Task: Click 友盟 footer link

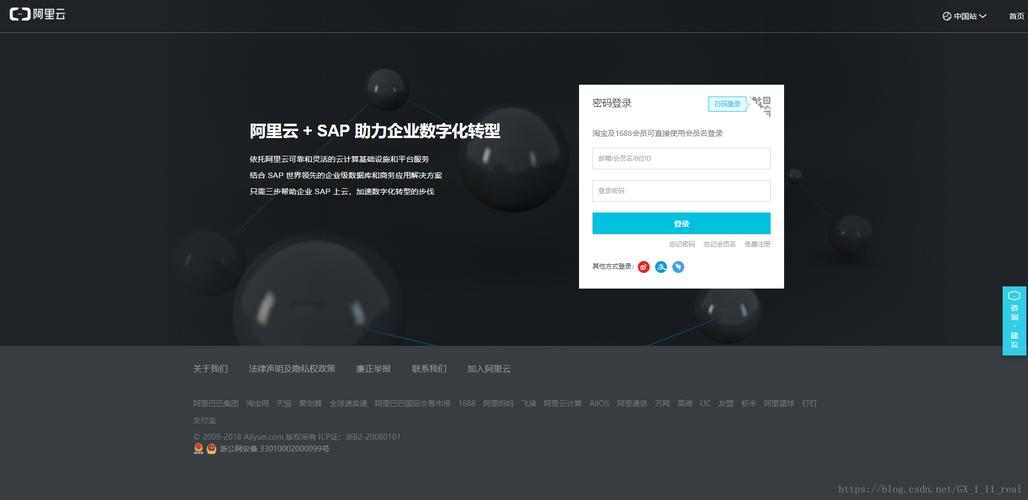Action: point(726,404)
